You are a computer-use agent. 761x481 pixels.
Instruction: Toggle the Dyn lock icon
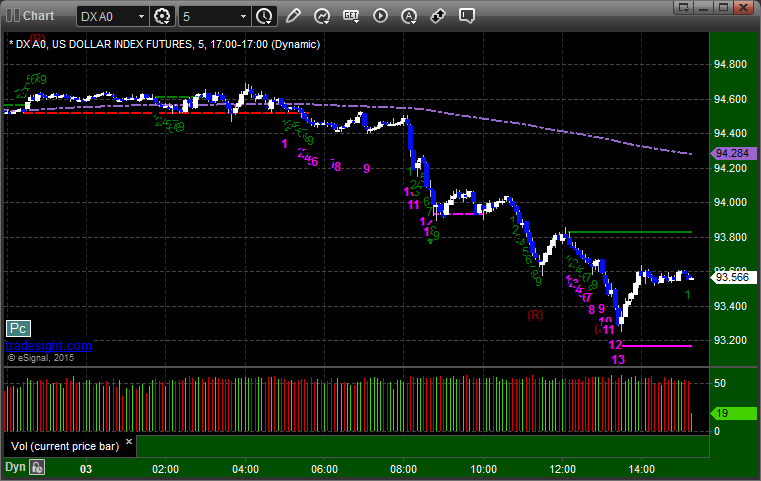pyautogui.click(x=37, y=467)
